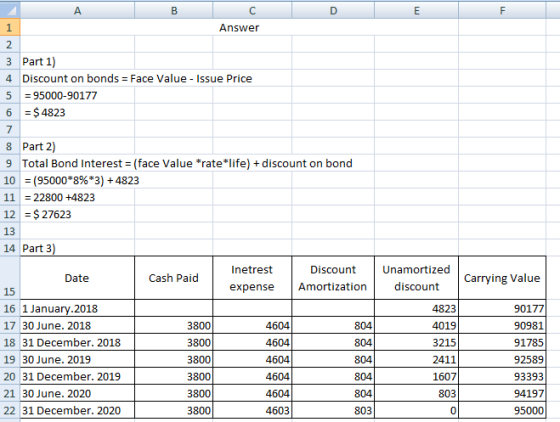Click the 'Cash Paid' table header cell
Viewport: 560px width, 422px height.
174,277
